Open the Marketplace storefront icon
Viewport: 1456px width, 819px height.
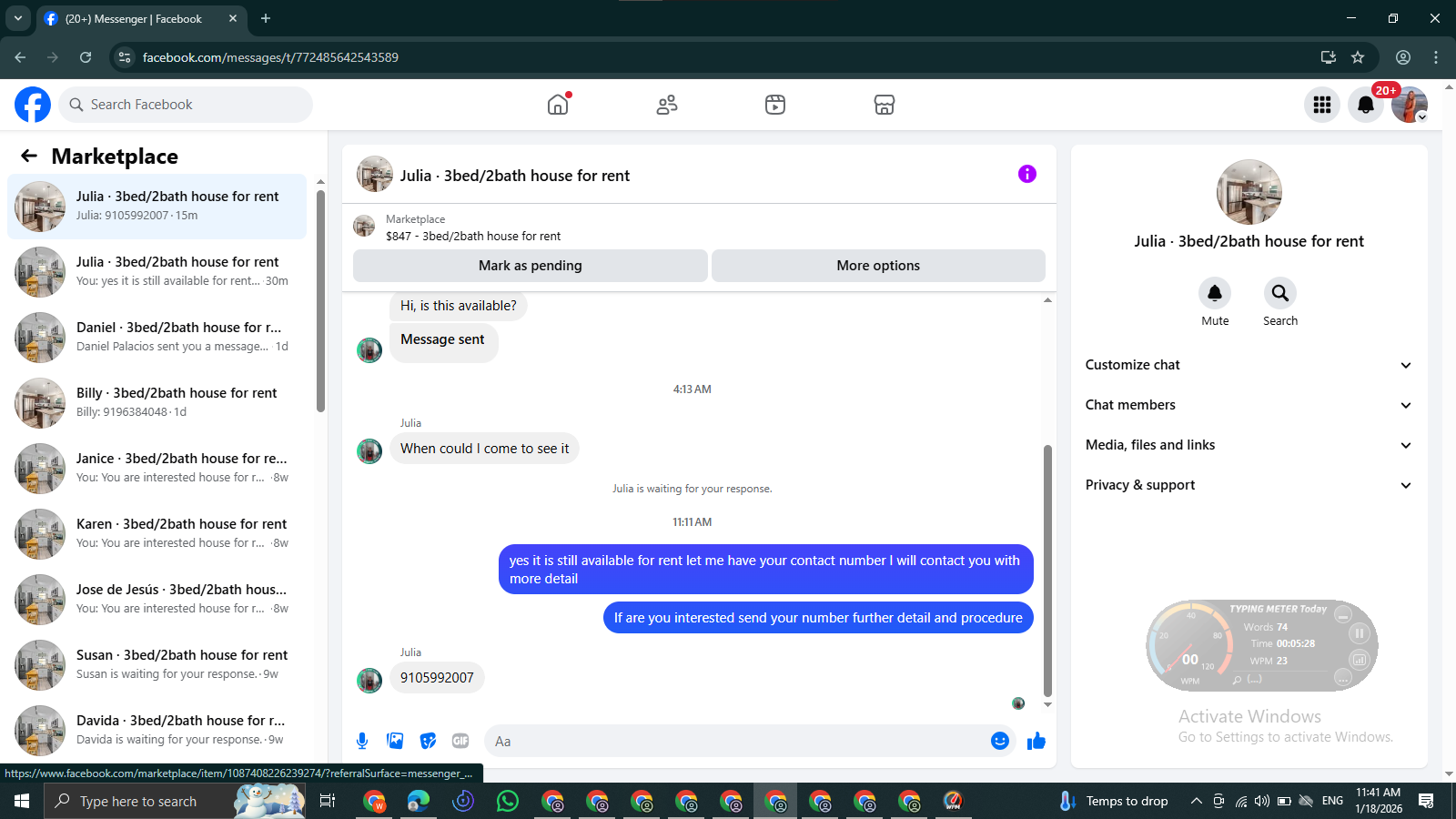pyautogui.click(x=885, y=105)
